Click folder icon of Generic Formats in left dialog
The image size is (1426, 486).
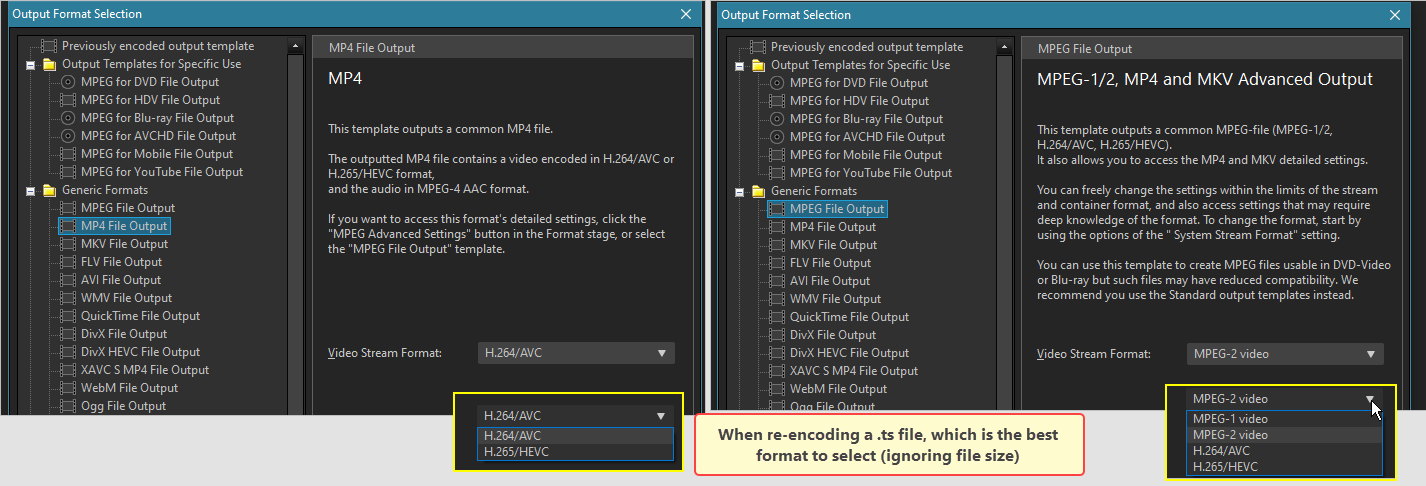point(50,190)
